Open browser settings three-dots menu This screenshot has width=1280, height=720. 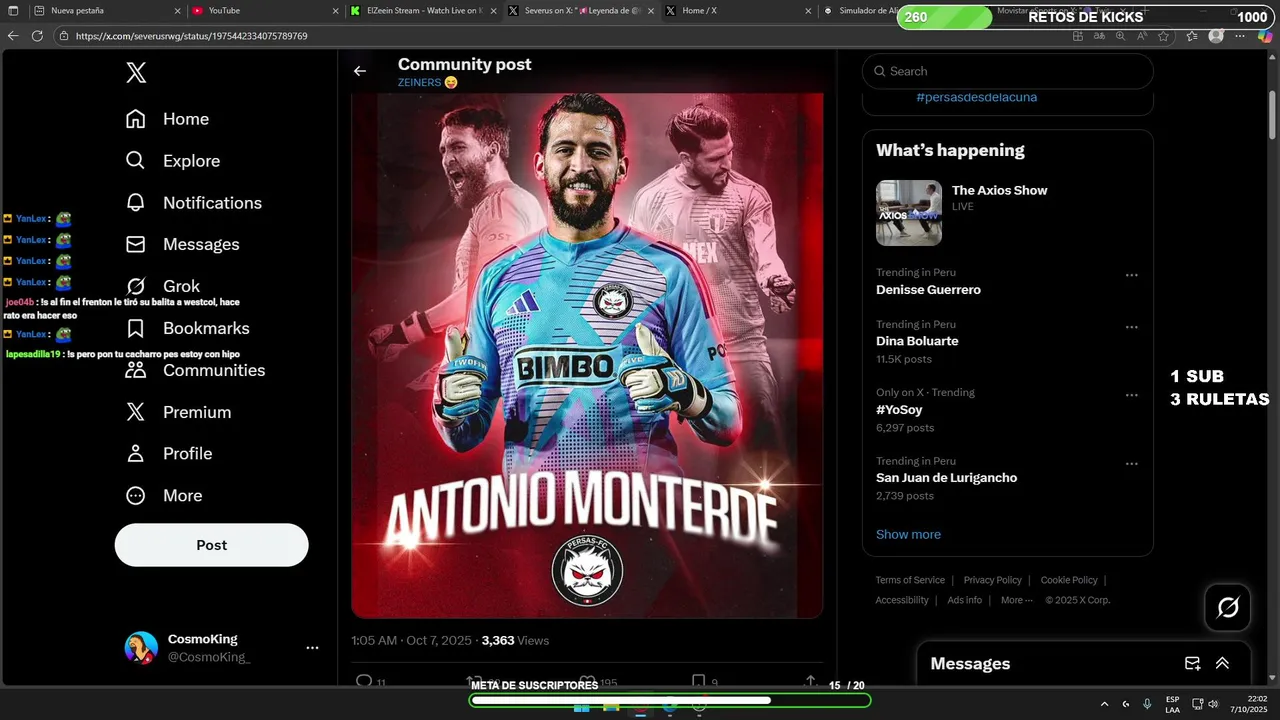[1240, 36]
